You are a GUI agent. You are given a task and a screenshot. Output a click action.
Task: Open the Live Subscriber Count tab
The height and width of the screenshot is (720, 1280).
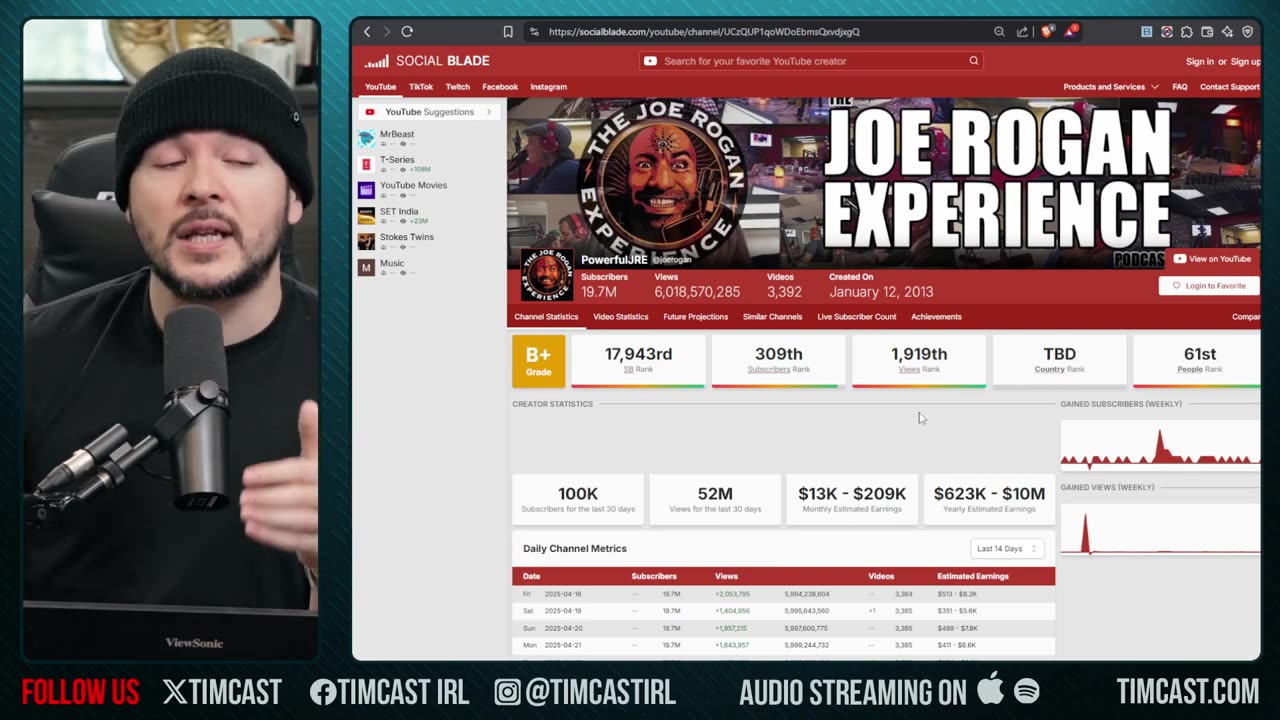[x=856, y=317]
